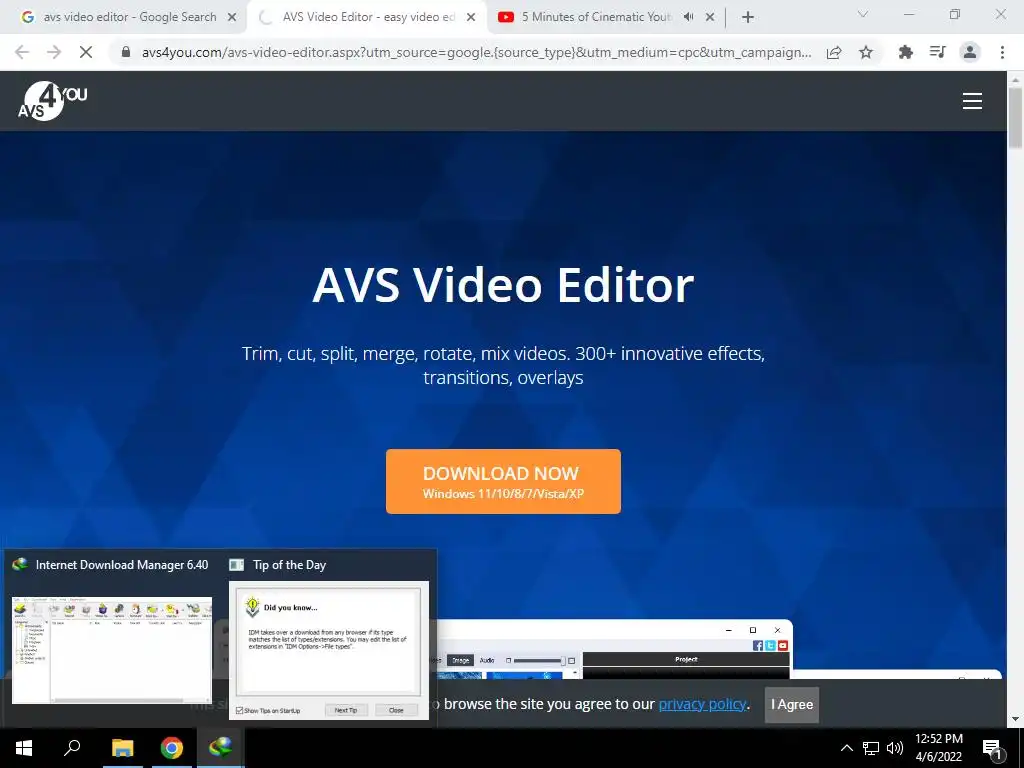Click the 'Trim, cut, split, merge' description text
Image resolution: width=1024 pixels, height=768 pixels.
(x=504, y=365)
